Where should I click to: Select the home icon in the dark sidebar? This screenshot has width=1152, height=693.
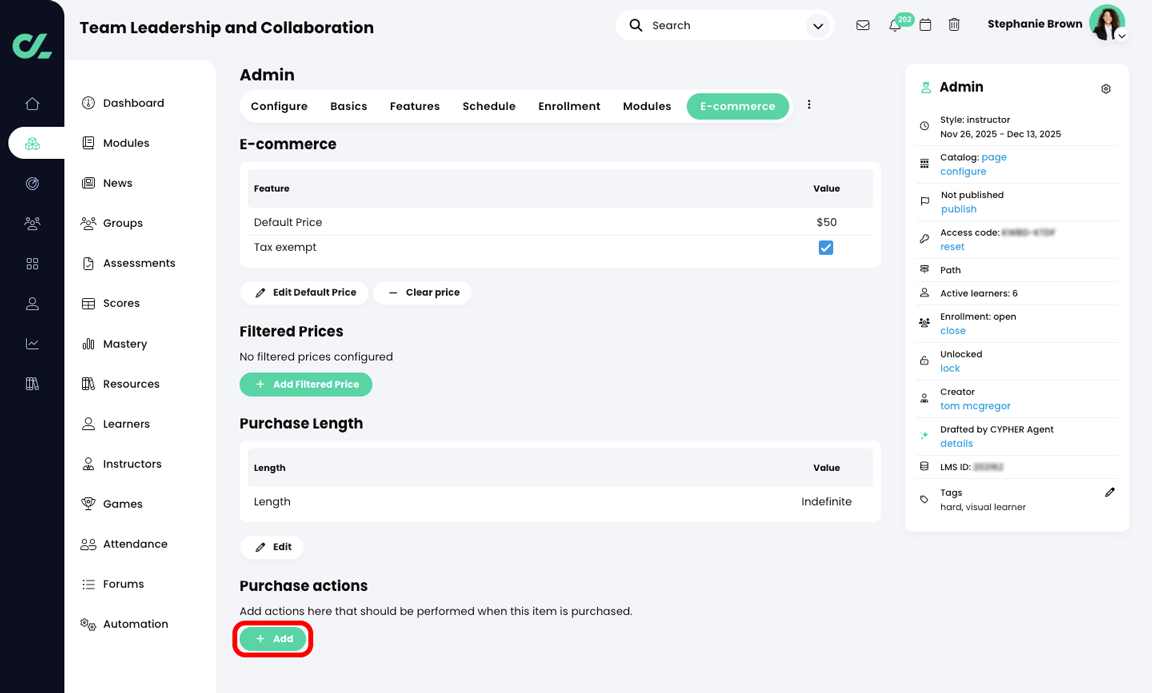click(32, 102)
